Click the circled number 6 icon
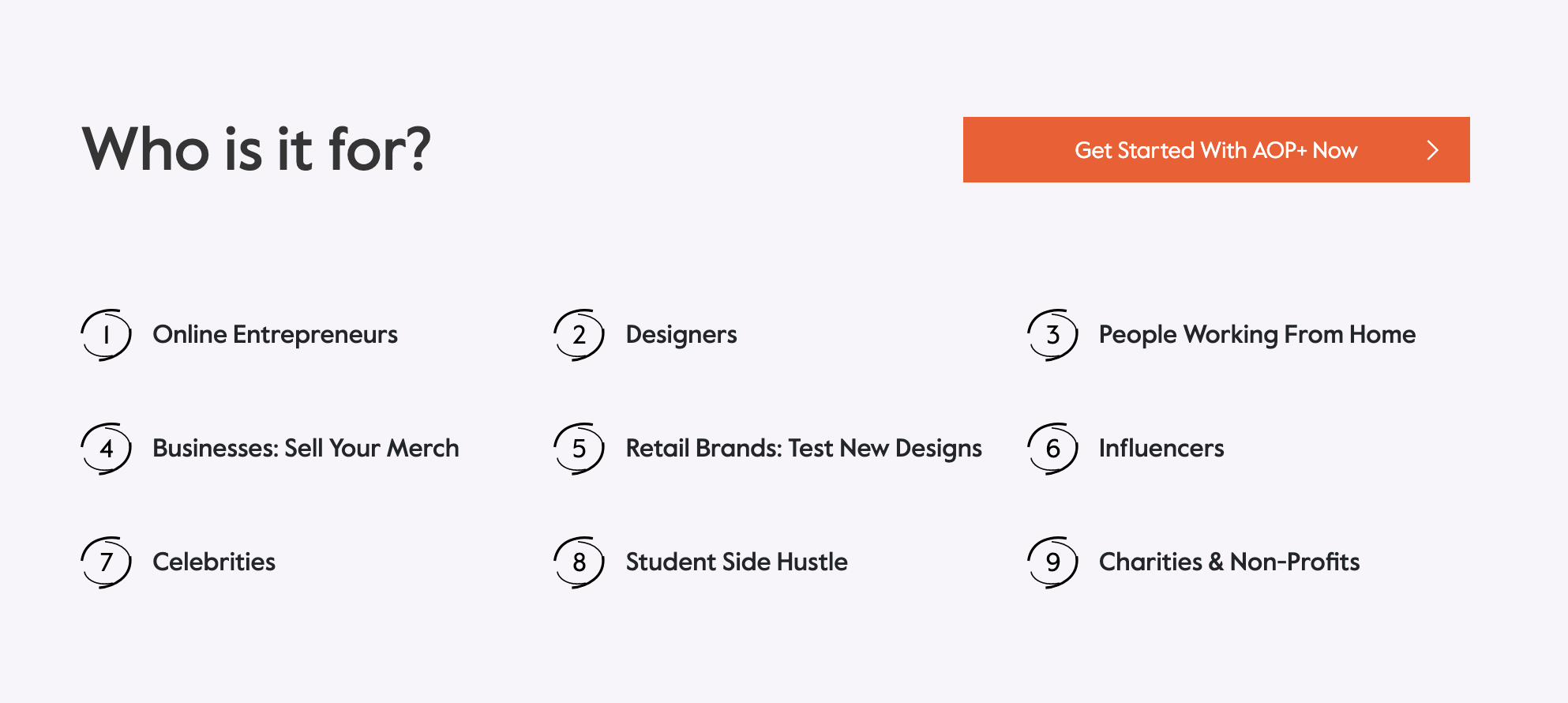 coord(1052,449)
